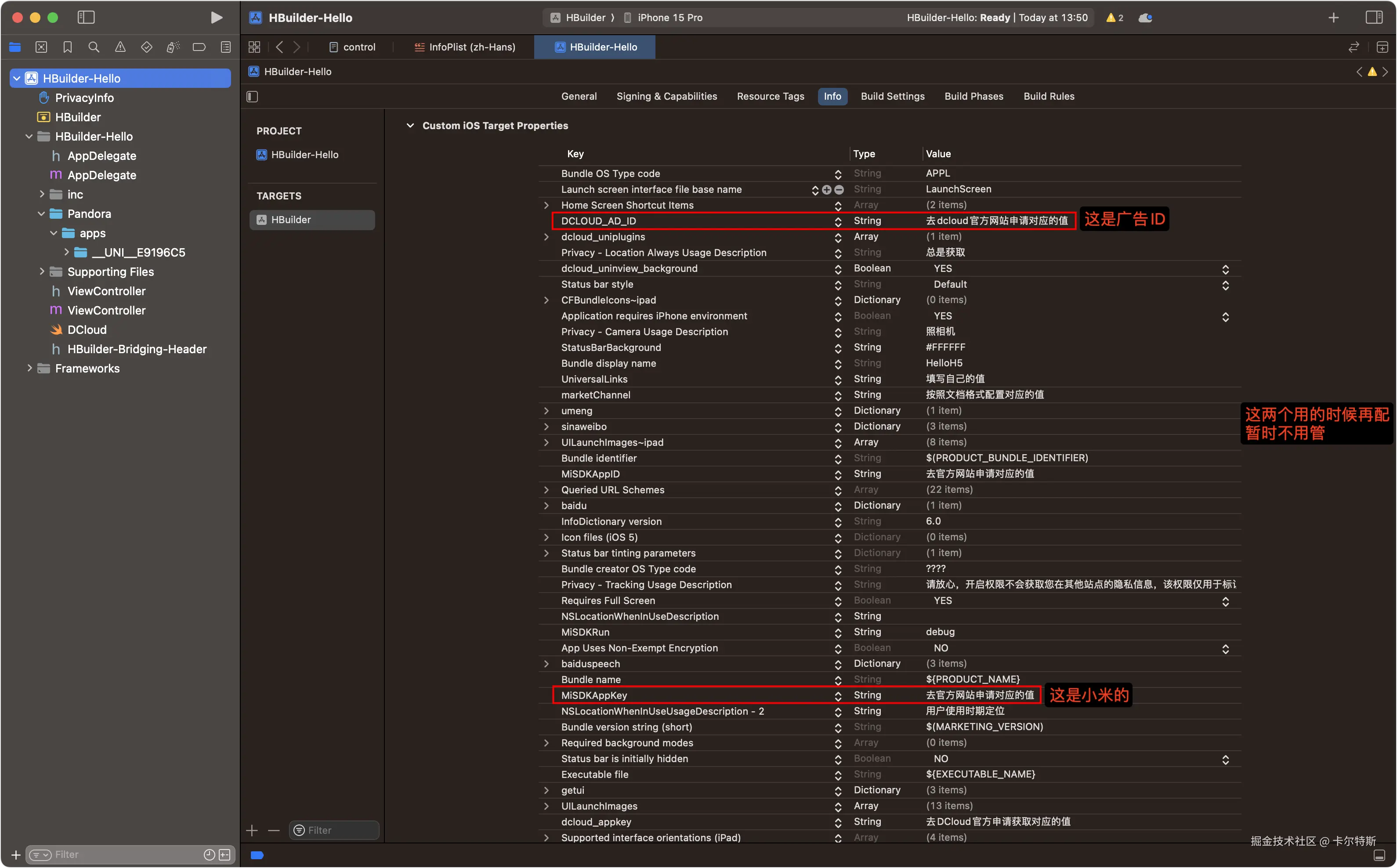Image resolution: width=1397 pixels, height=868 pixels.
Task: Expand the umeng dictionary row
Action: point(546,411)
